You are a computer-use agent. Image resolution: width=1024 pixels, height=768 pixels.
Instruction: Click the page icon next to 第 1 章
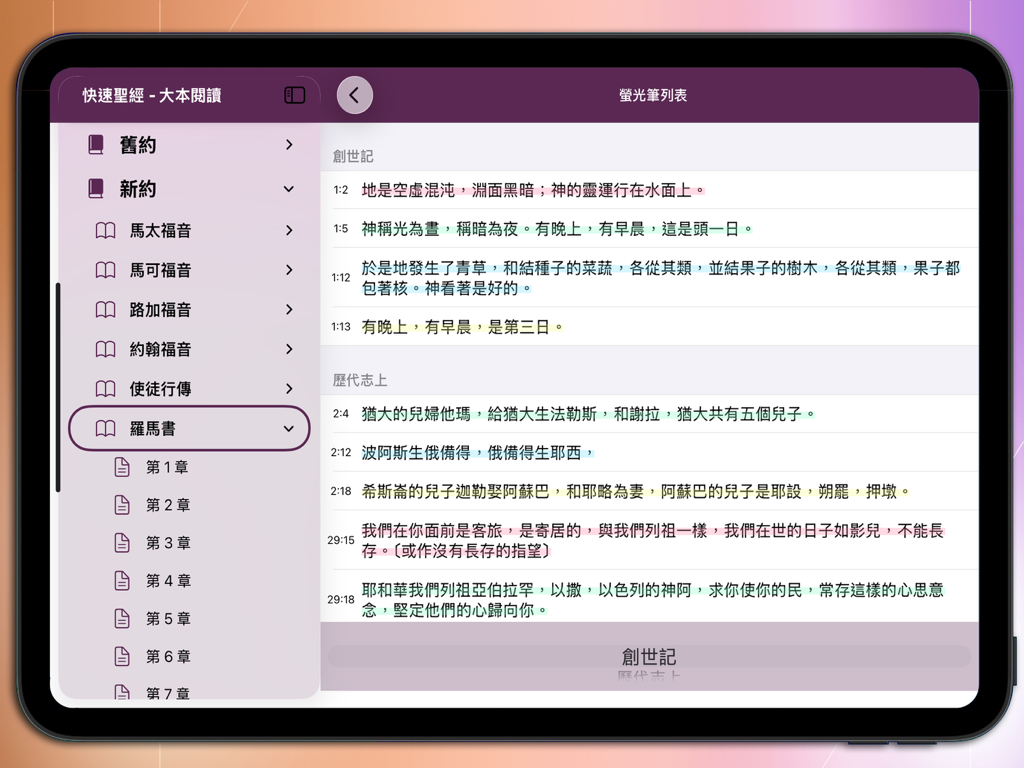[123, 466]
